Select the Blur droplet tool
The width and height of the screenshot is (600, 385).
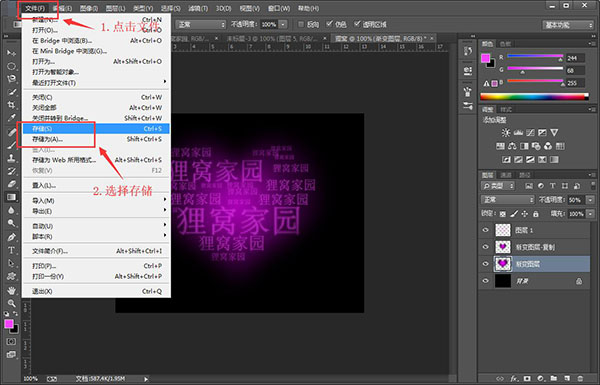click(x=11, y=210)
